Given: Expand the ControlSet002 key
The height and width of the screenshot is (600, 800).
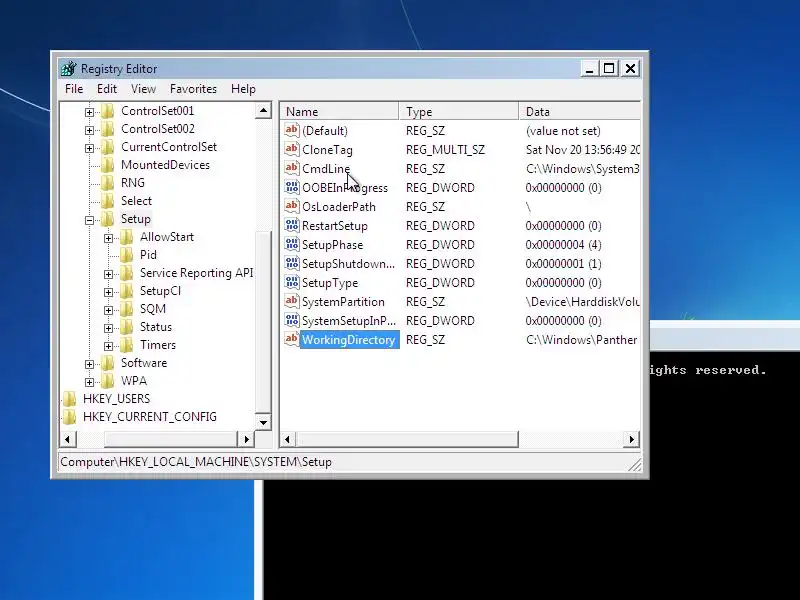Looking at the screenshot, I should pos(89,130).
